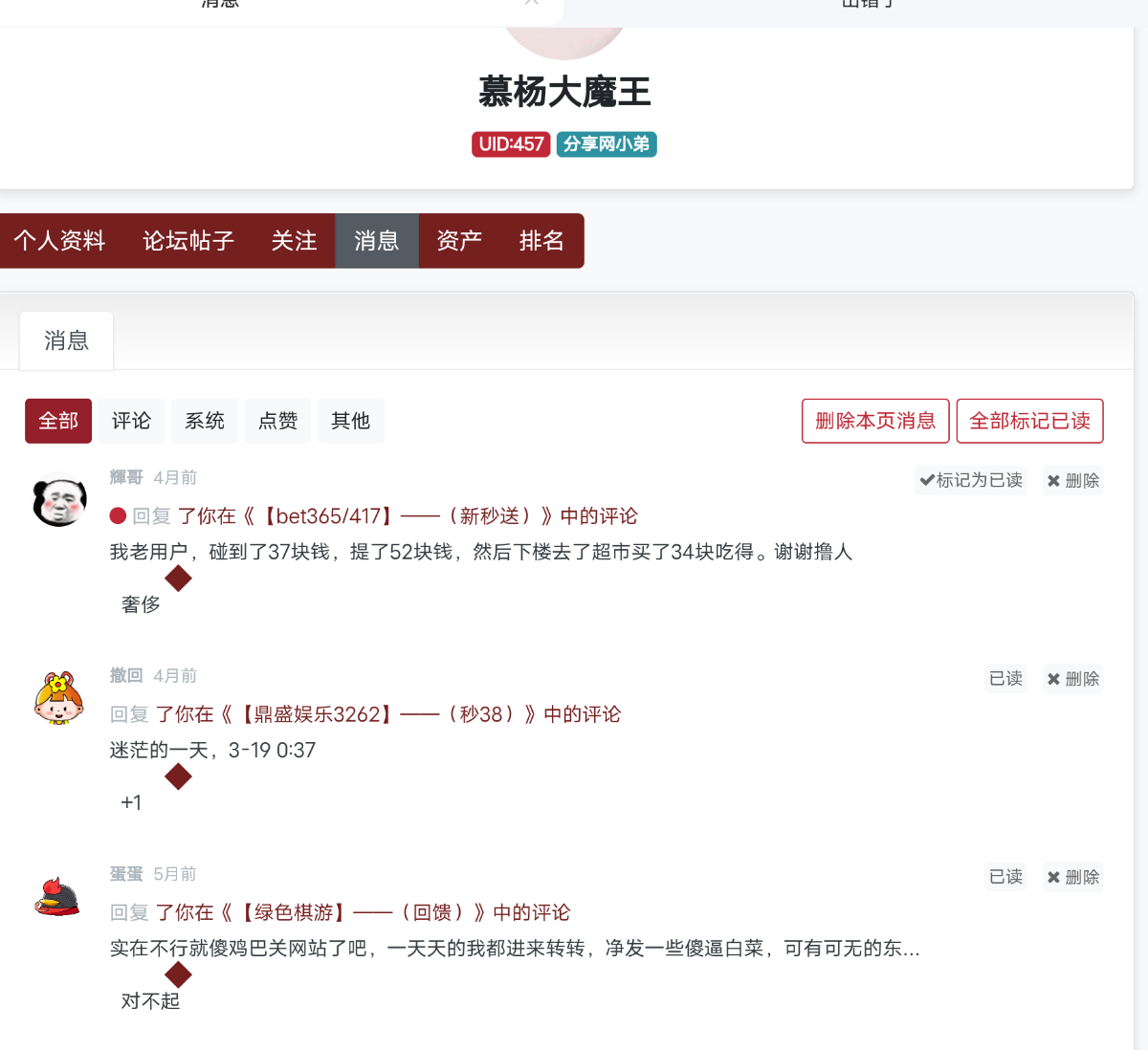Image resolution: width=1148 pixels, height=1050 pixels.
Task: Click the 全部标记已读 button
Action: [x=1029, y=421]
